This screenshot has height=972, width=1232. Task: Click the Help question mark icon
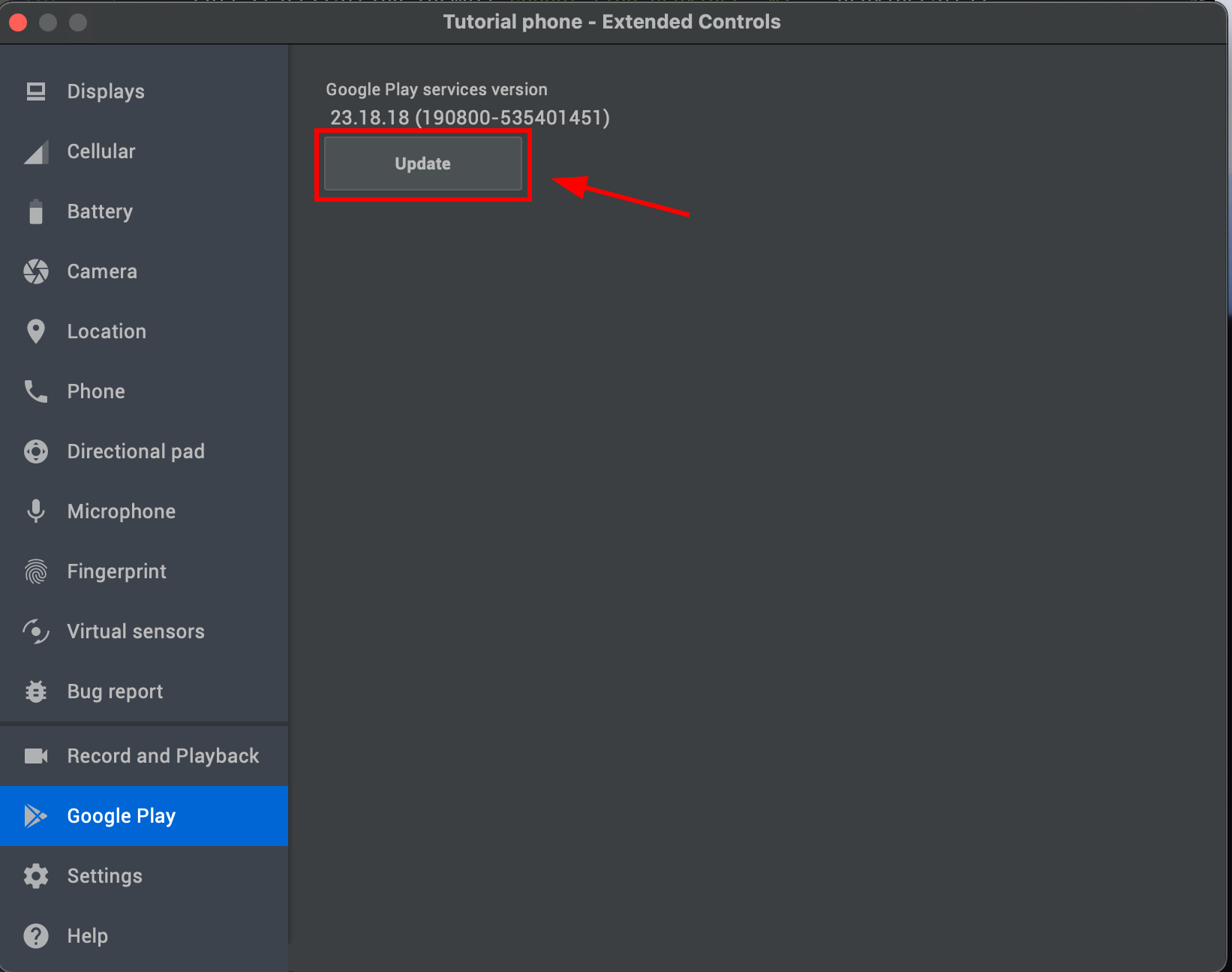coord(35,936)
